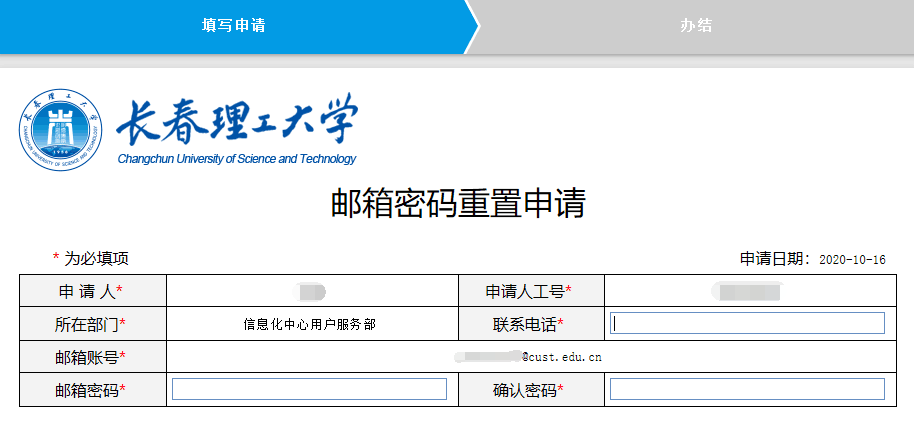The image size is (914, 431).
Task: Focus the 联系电话 input field
Action: tap(747, 323)
